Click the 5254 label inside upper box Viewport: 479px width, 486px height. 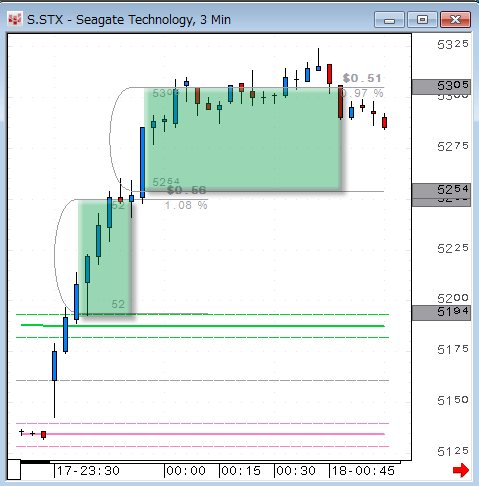[166, 182]
